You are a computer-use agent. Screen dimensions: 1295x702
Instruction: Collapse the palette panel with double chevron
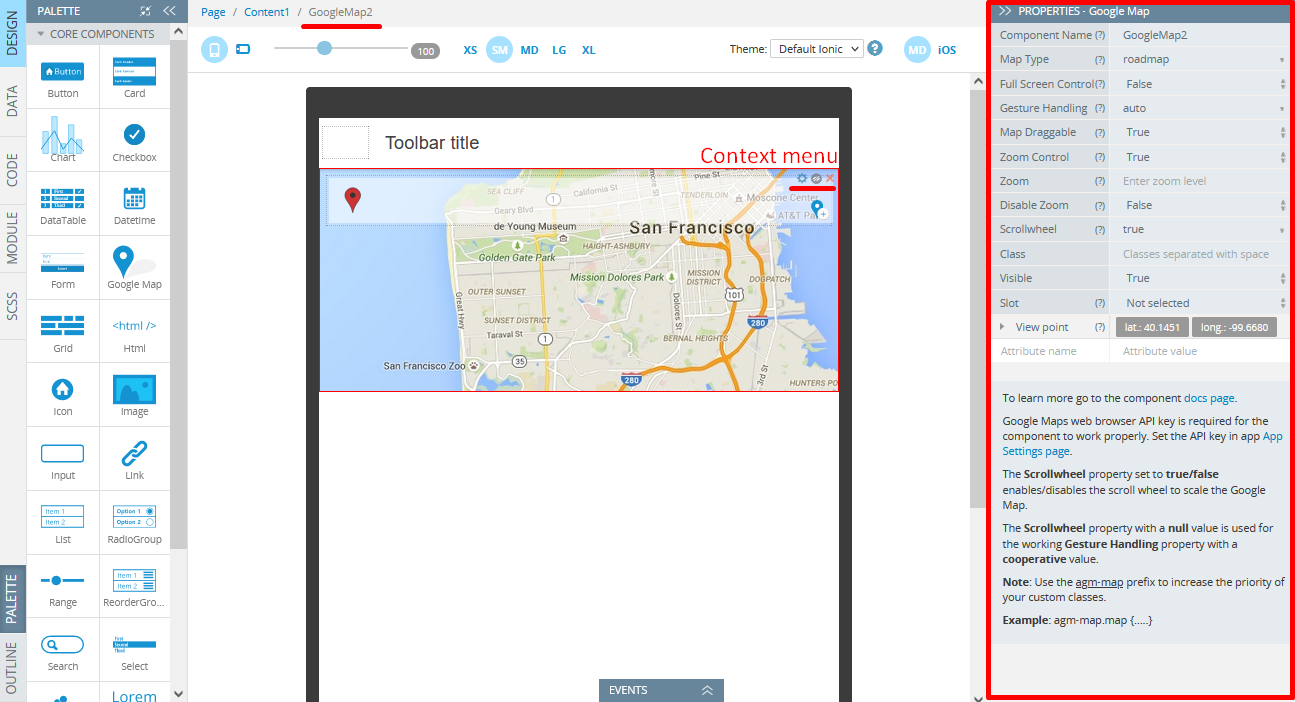click(169, 11)
